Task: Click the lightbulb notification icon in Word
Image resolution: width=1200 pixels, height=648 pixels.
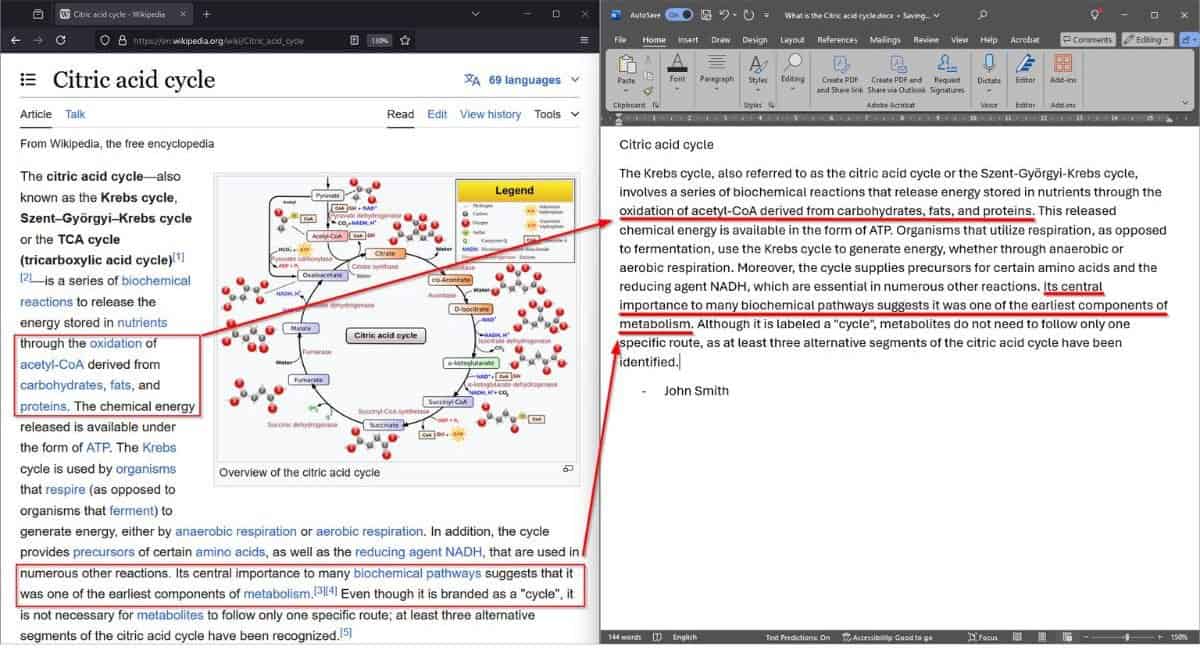Action: tap(1096, 15)
